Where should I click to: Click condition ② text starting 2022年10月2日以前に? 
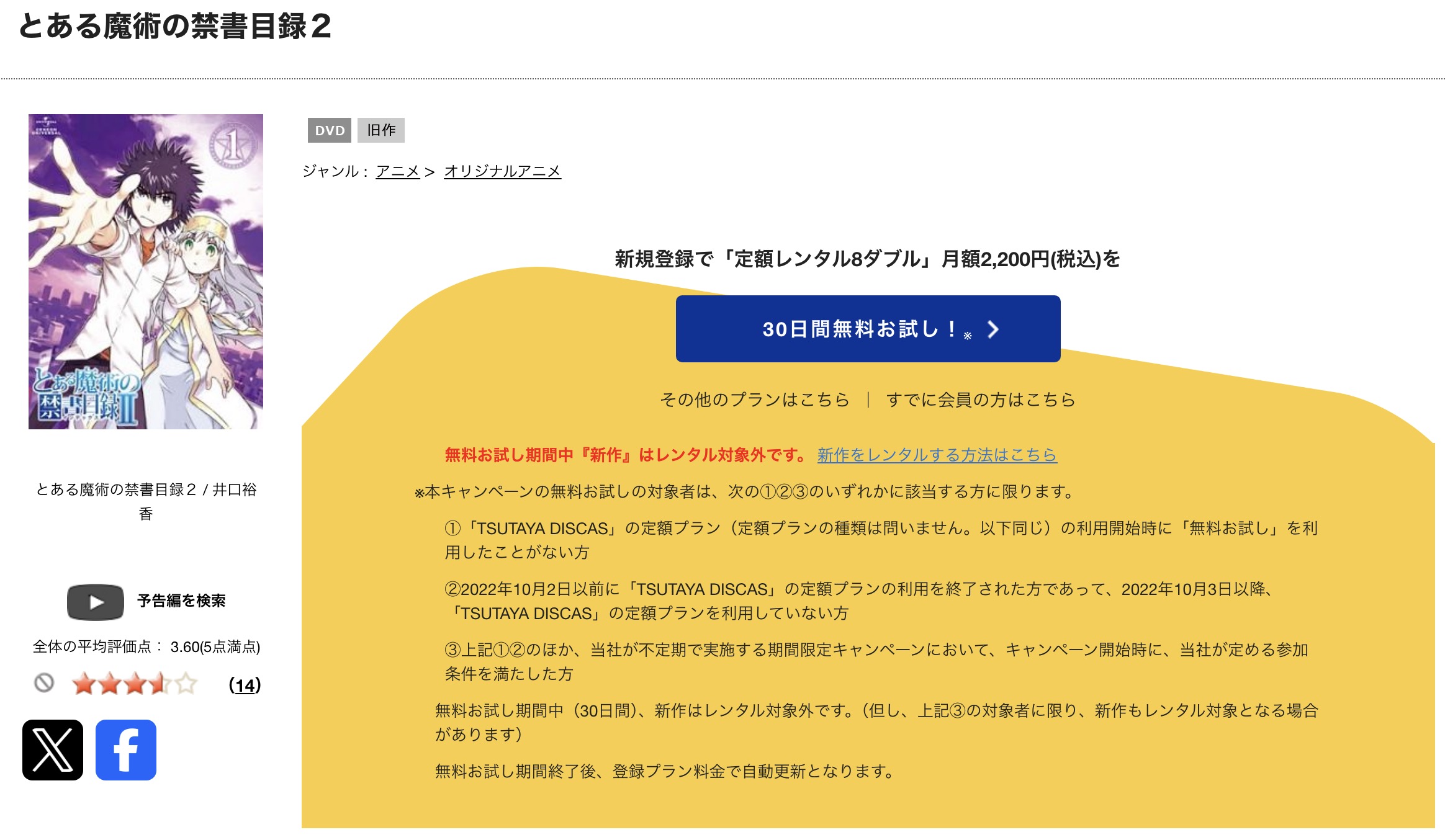pos(860,601)
